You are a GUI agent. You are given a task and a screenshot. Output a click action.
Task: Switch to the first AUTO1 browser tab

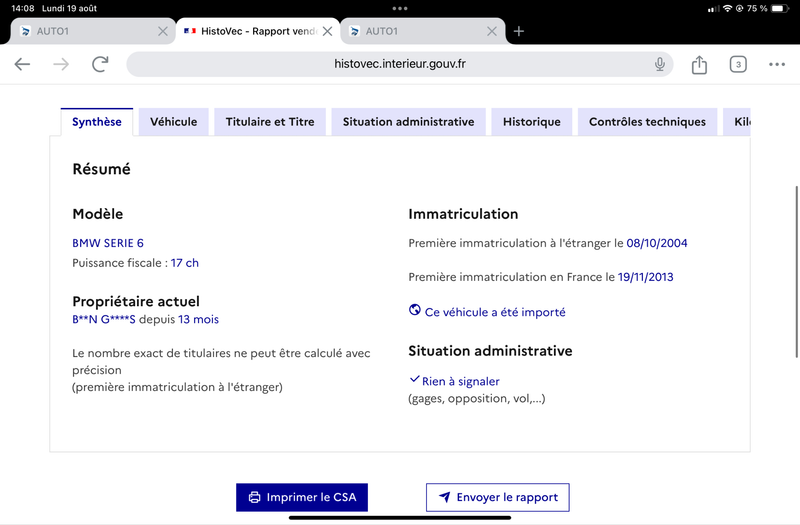(93, 31)
